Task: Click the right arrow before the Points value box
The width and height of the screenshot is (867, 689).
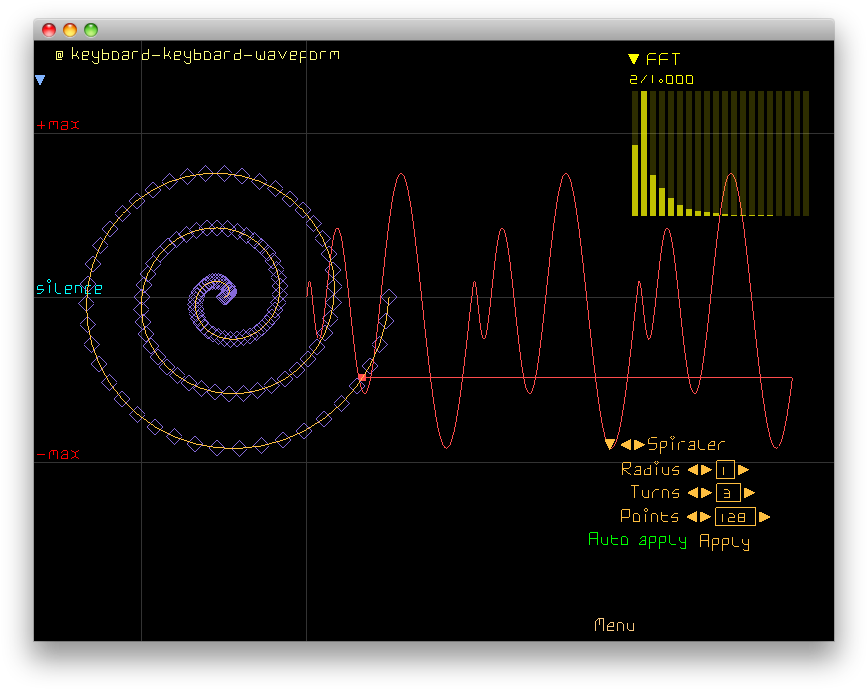Action: (706, 516)
